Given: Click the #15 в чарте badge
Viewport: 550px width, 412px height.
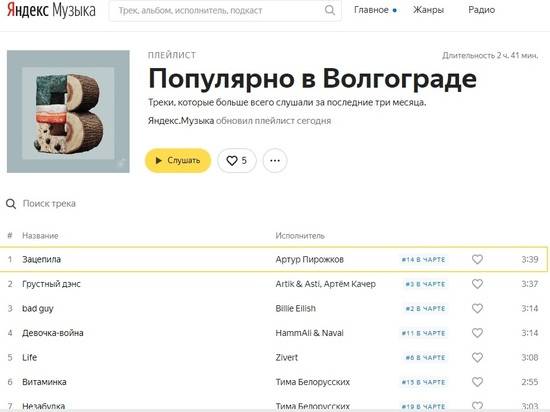Looking at the screenshot, I should (423, 382).
